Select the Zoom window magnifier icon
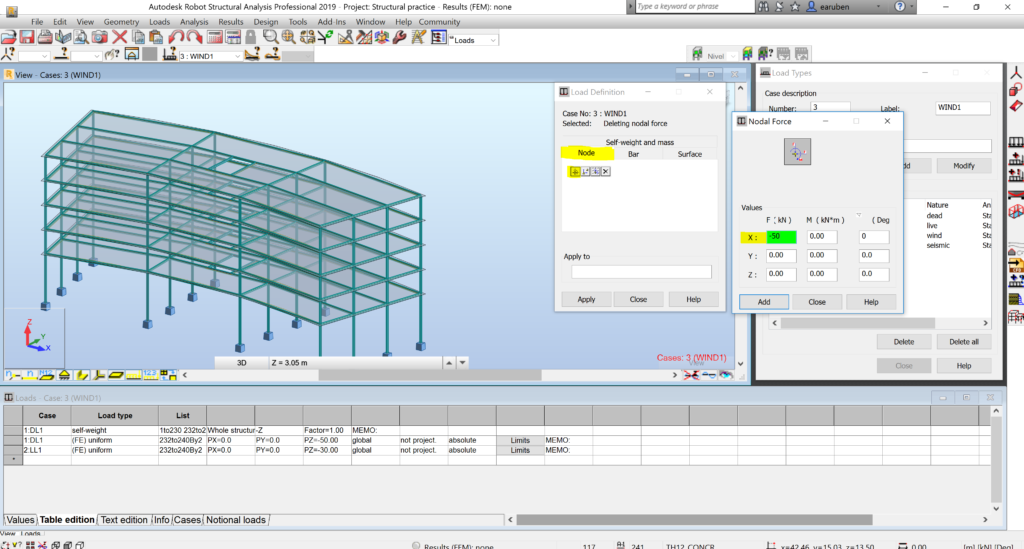The image size is (1024, 549). click(270, 38)
